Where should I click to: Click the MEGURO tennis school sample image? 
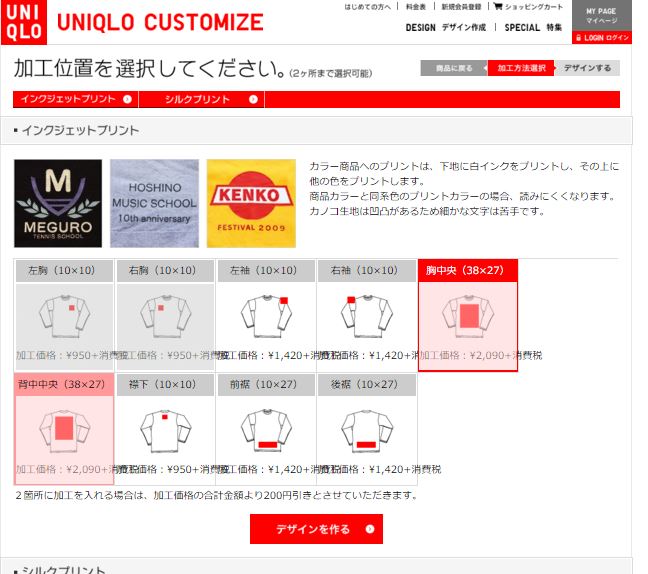(58, 203)
